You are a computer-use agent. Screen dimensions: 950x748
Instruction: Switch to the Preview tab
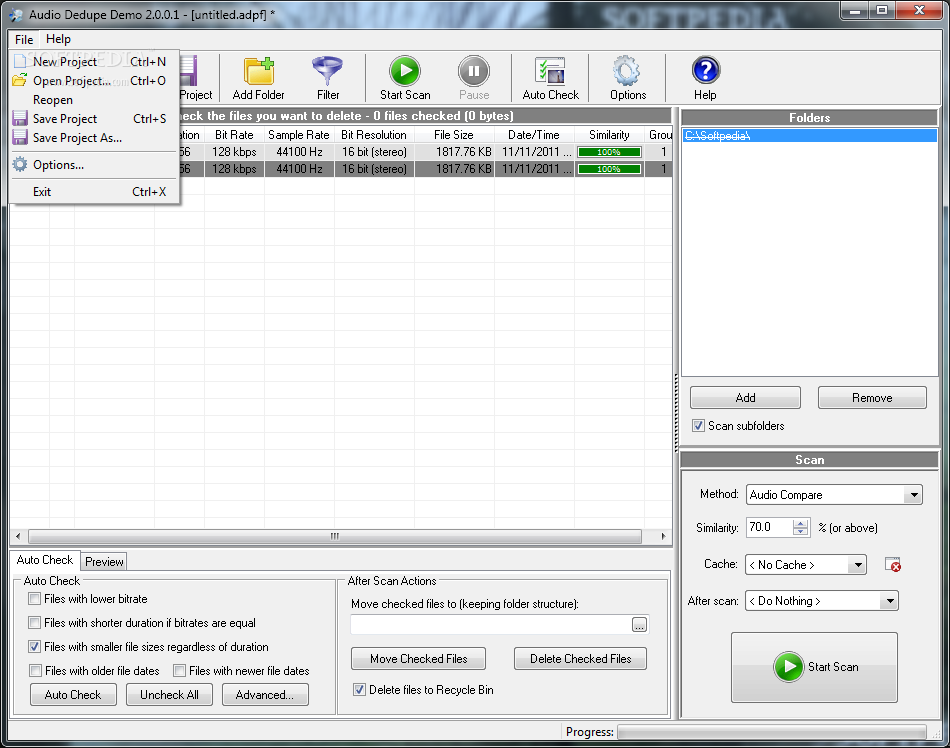coord(104,561)
